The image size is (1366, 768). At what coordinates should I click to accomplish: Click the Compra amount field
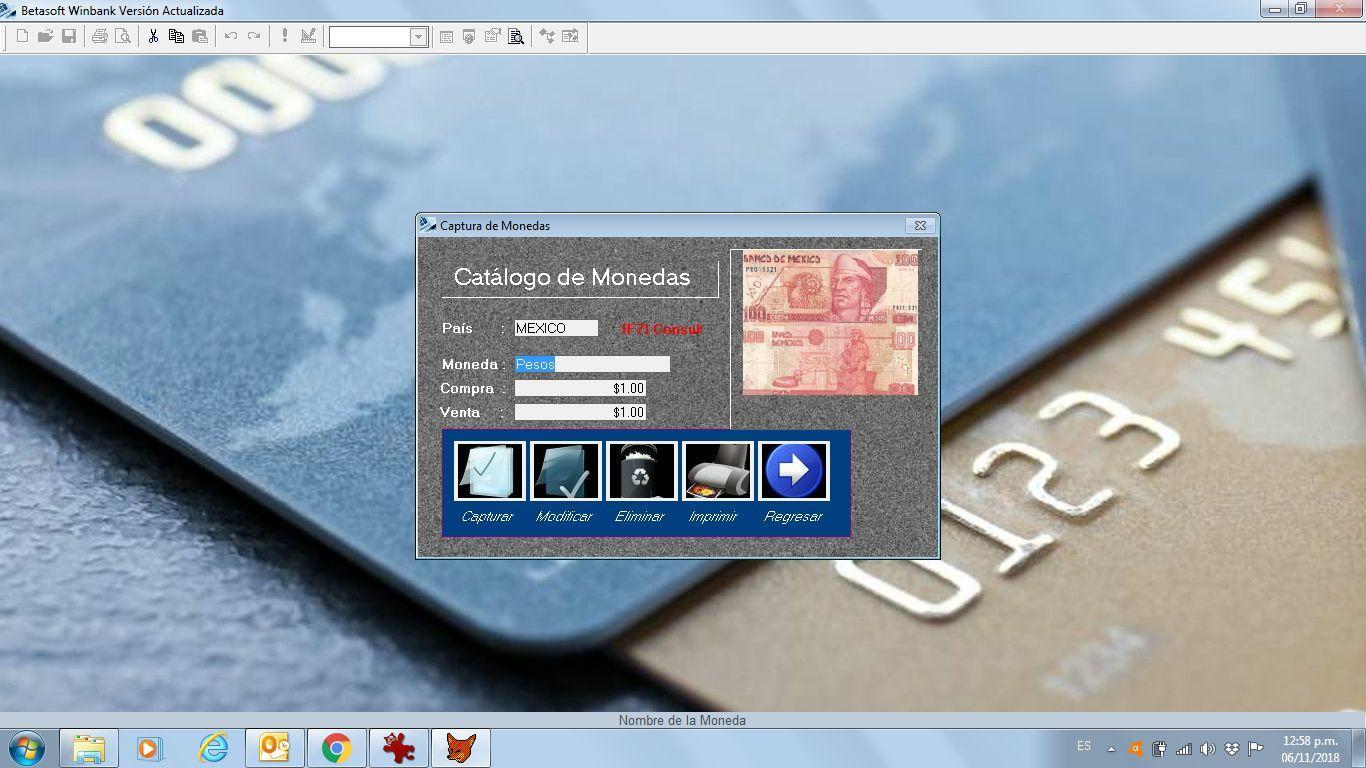click(x=580, y=388)
